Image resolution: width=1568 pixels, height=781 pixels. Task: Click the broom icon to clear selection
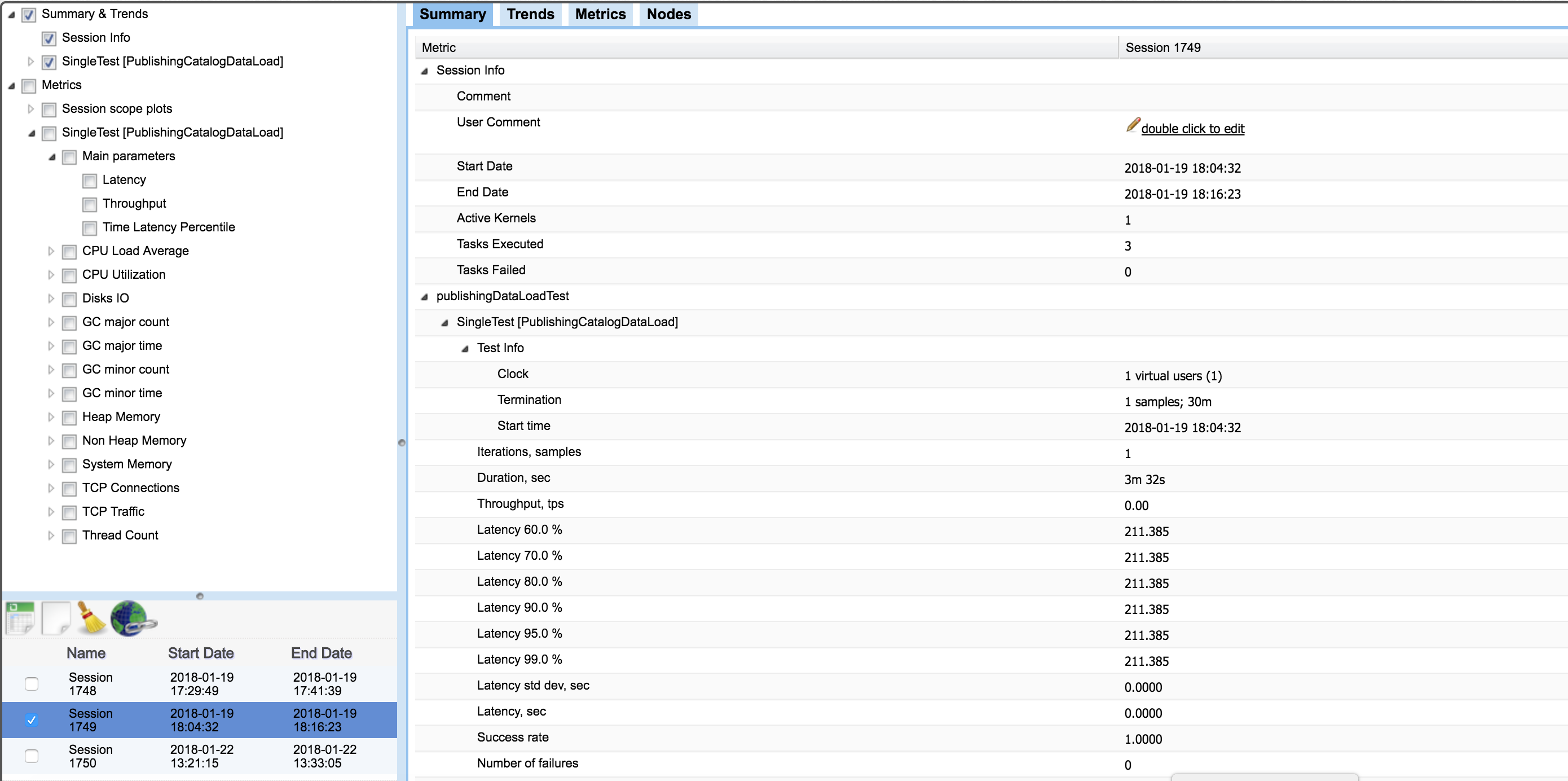(91, 618)
